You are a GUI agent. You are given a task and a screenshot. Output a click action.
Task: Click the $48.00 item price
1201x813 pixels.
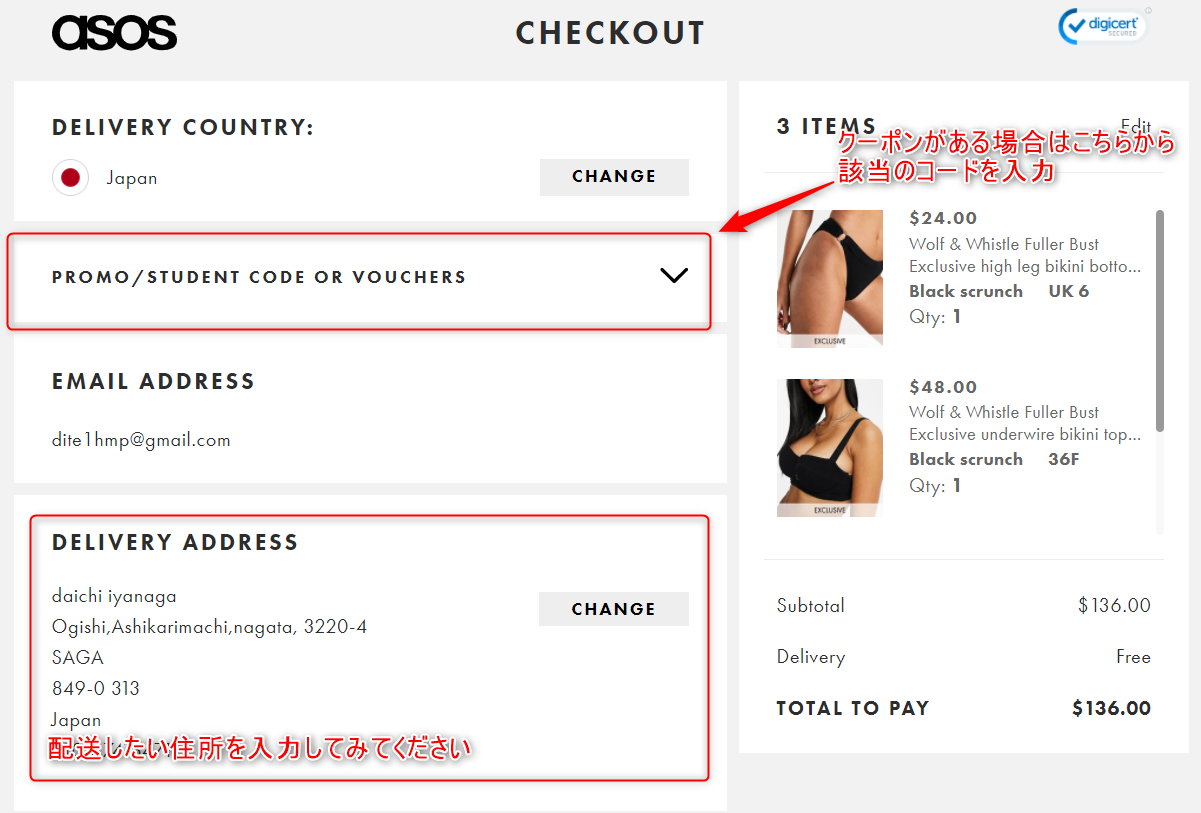pos(943,387)
